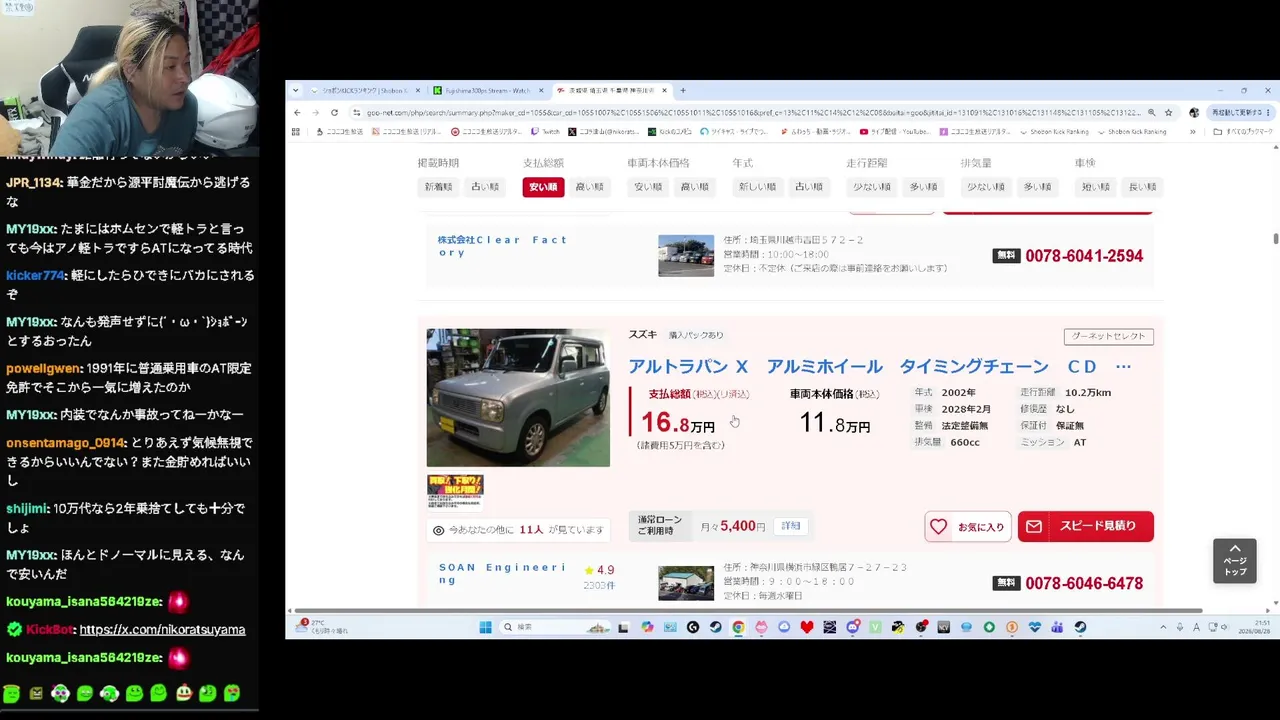
Task: Sort by 長い順 under 車検
Action: (x=1142, y=187)
